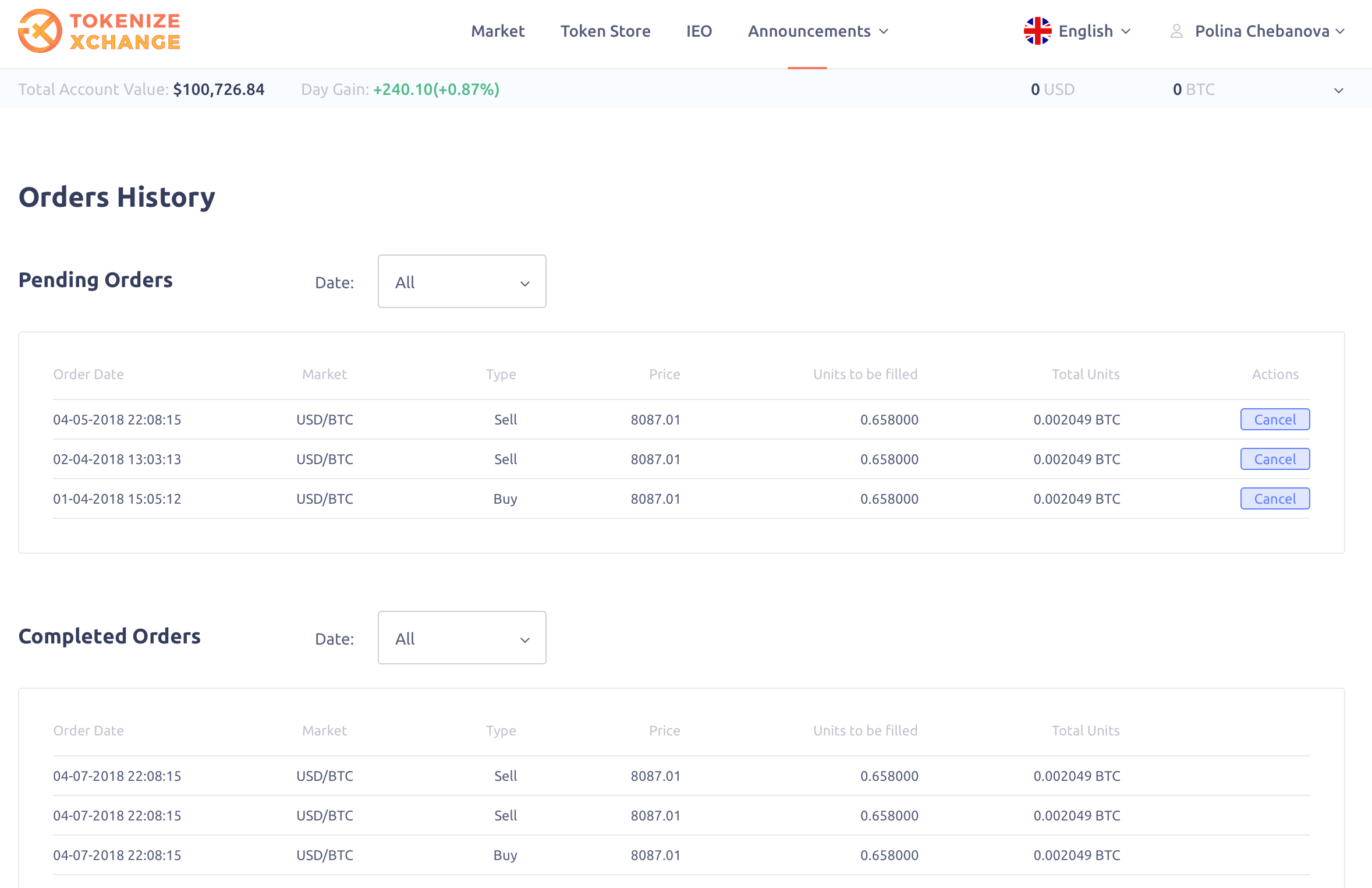Cancel the 04-05-2018 22:08:15 pending order
Viewport: 1372px width, 888px height.
click(x=1275, y=419)
